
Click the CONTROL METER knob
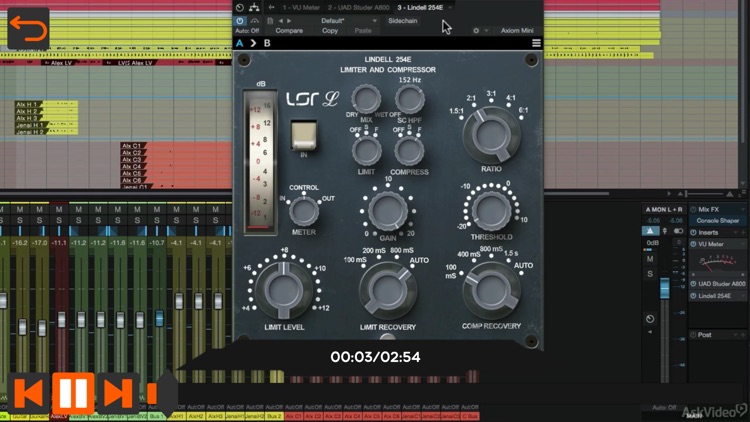point(304,211)
